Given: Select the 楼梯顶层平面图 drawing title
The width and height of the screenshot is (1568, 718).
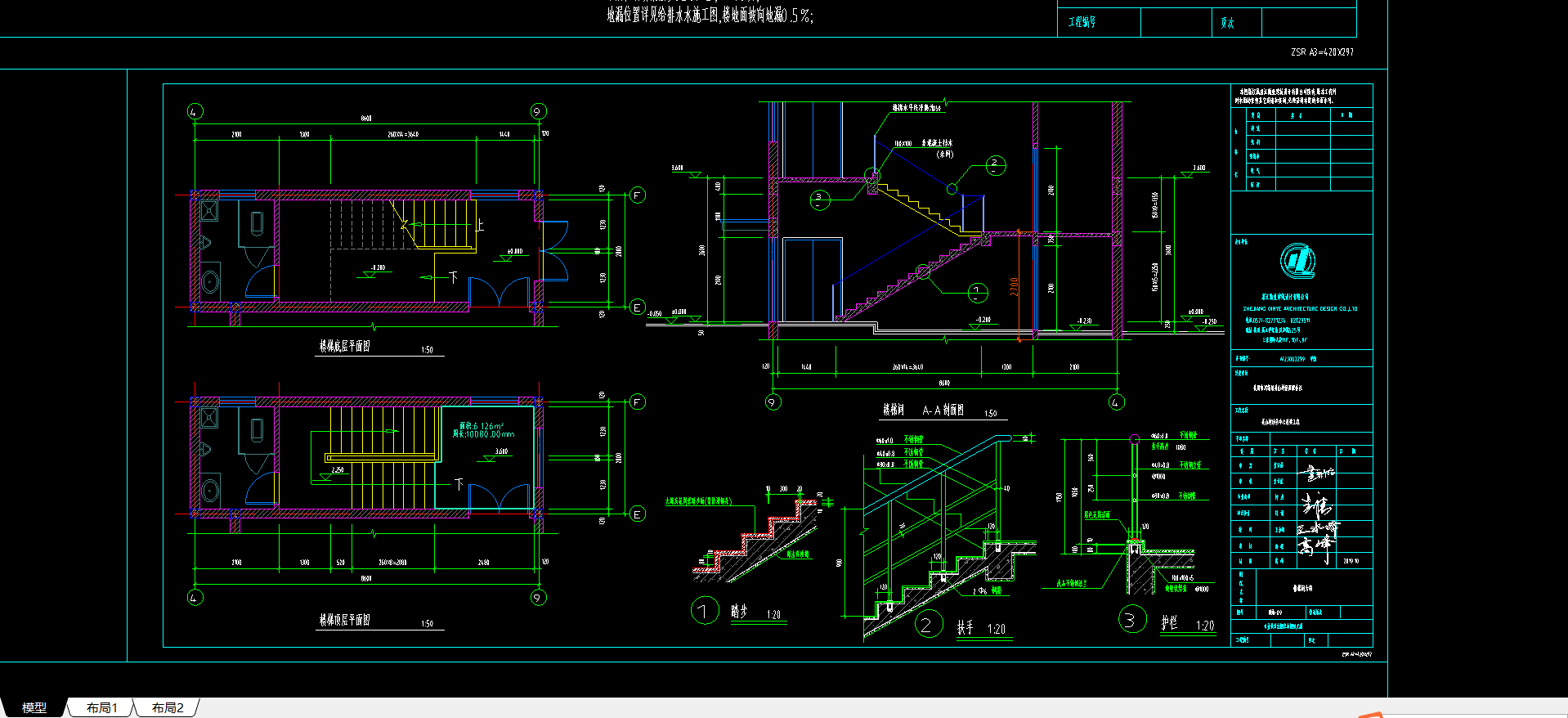Looking at the screenshot, I should point(344,620).
